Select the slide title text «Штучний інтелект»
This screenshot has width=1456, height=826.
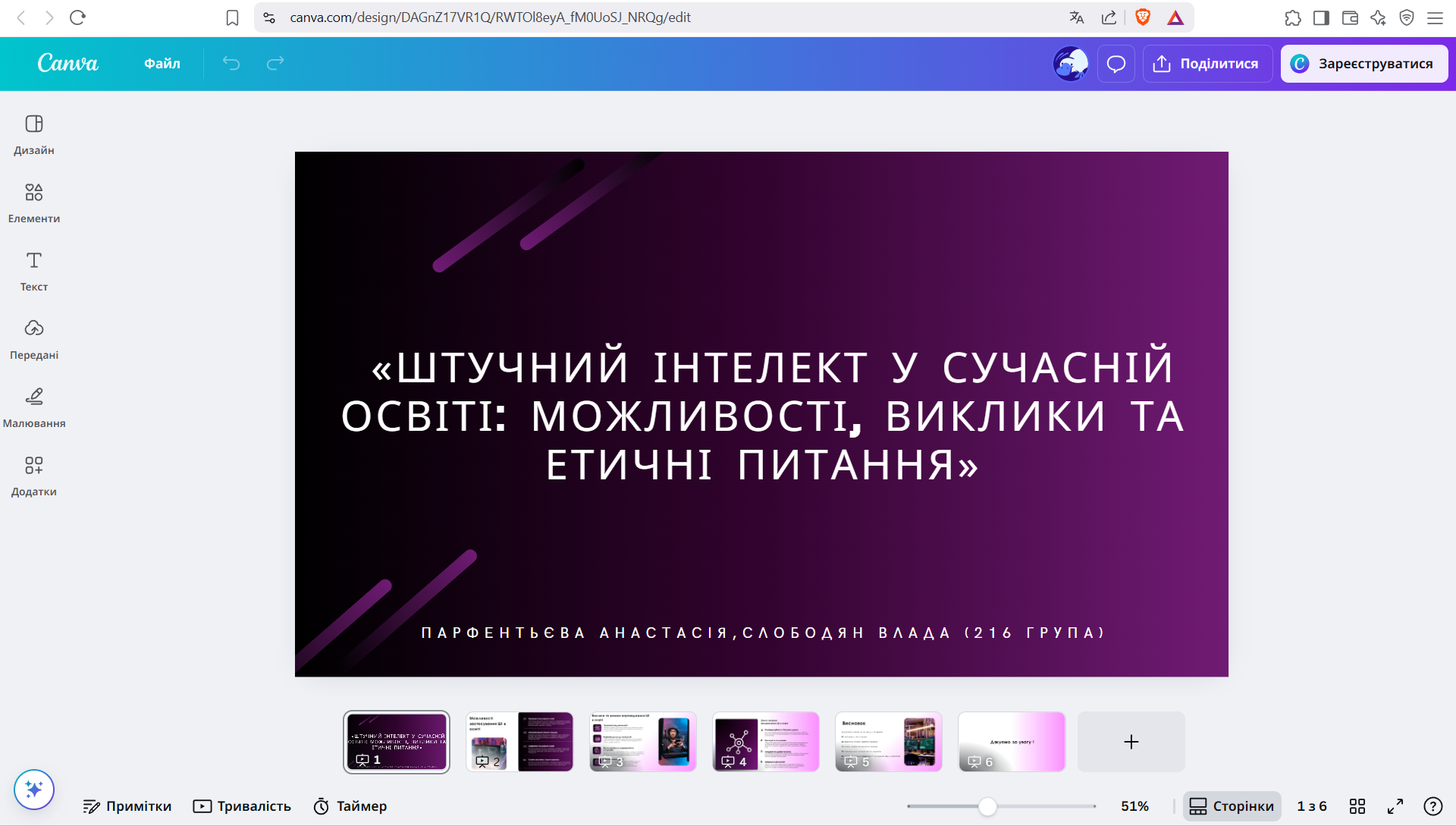(x=762, y=416)
